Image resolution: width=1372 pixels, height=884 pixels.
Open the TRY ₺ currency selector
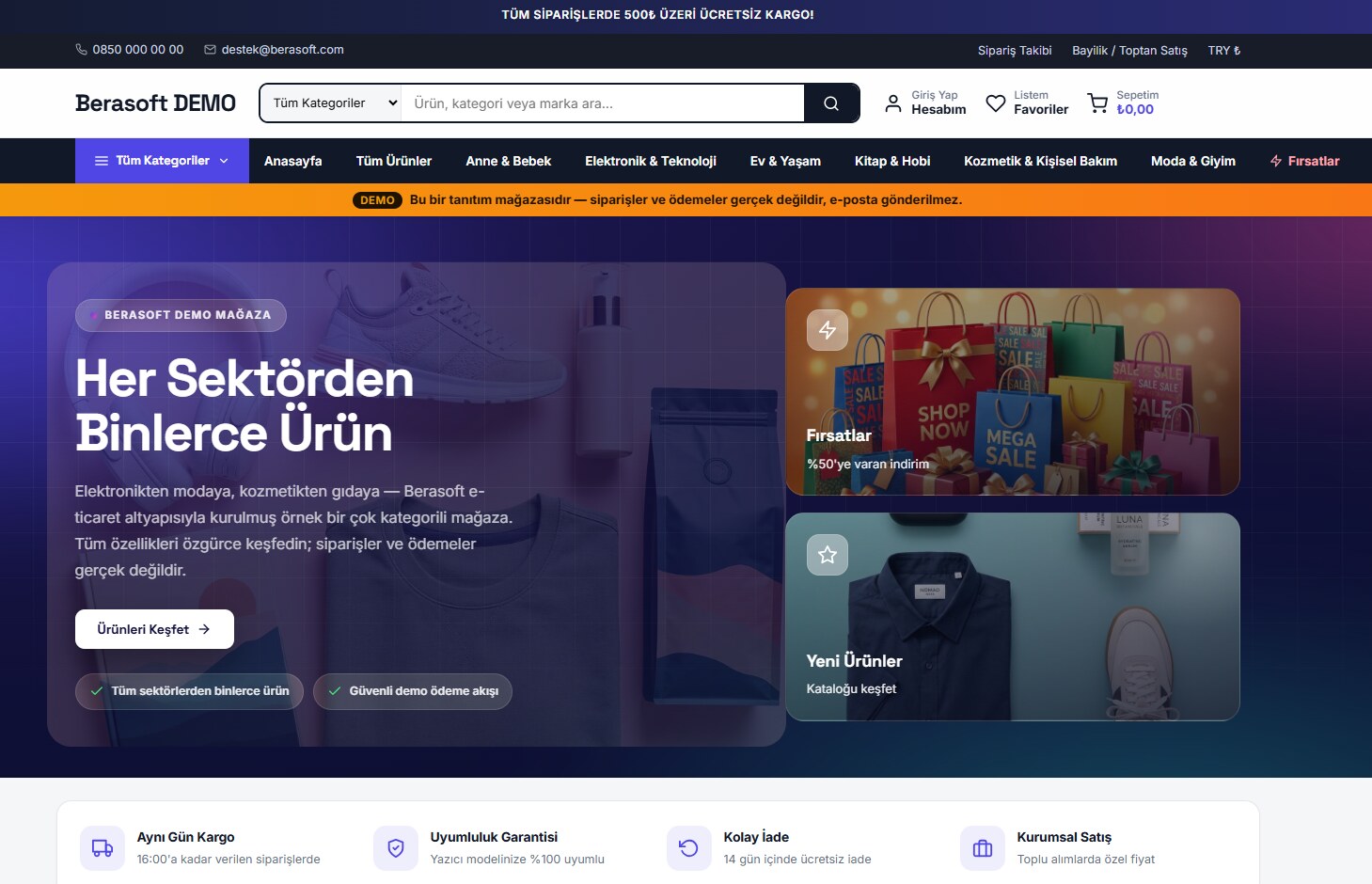[x=1224, y=51]
